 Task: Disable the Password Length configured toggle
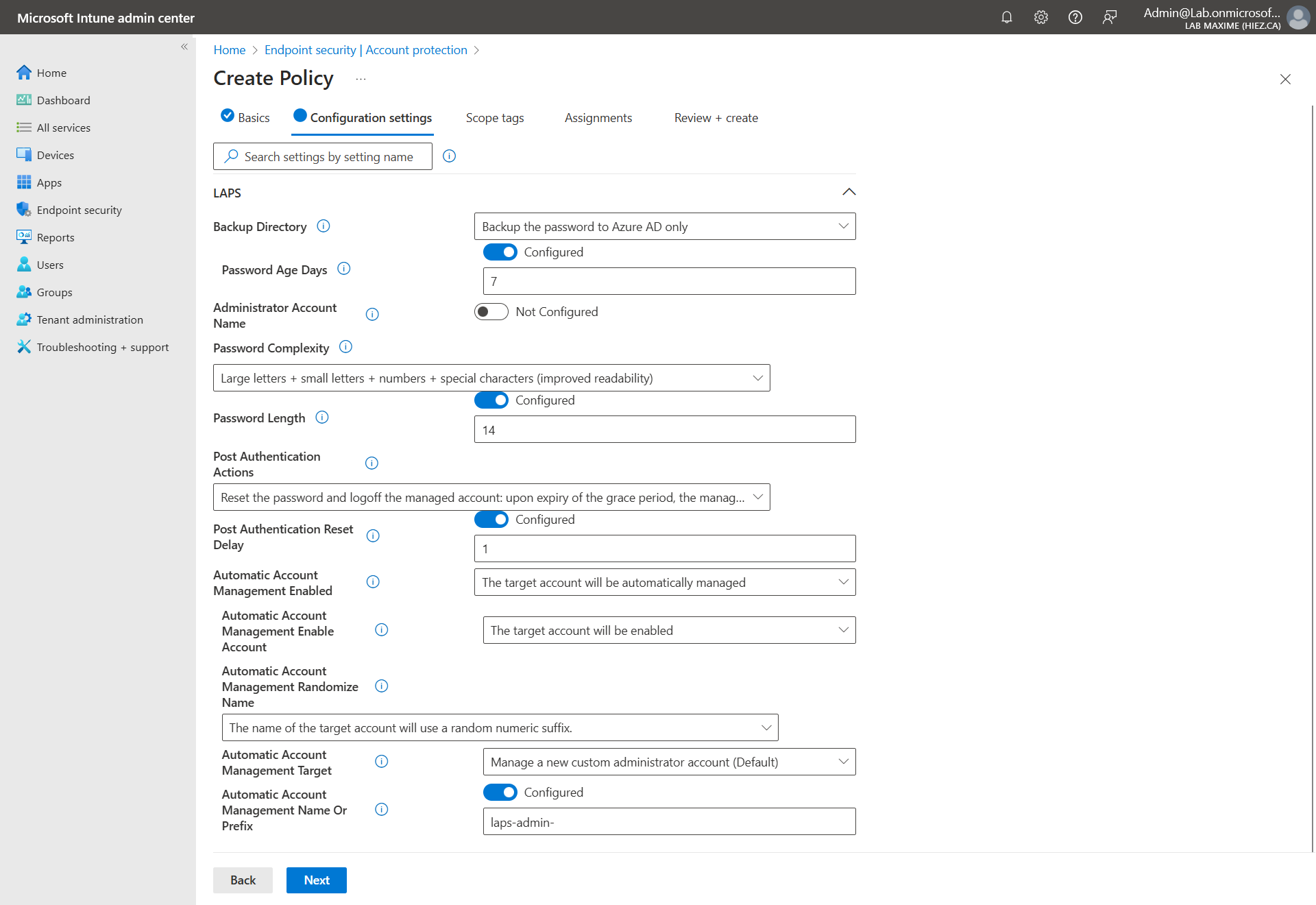tap(491, 400)
